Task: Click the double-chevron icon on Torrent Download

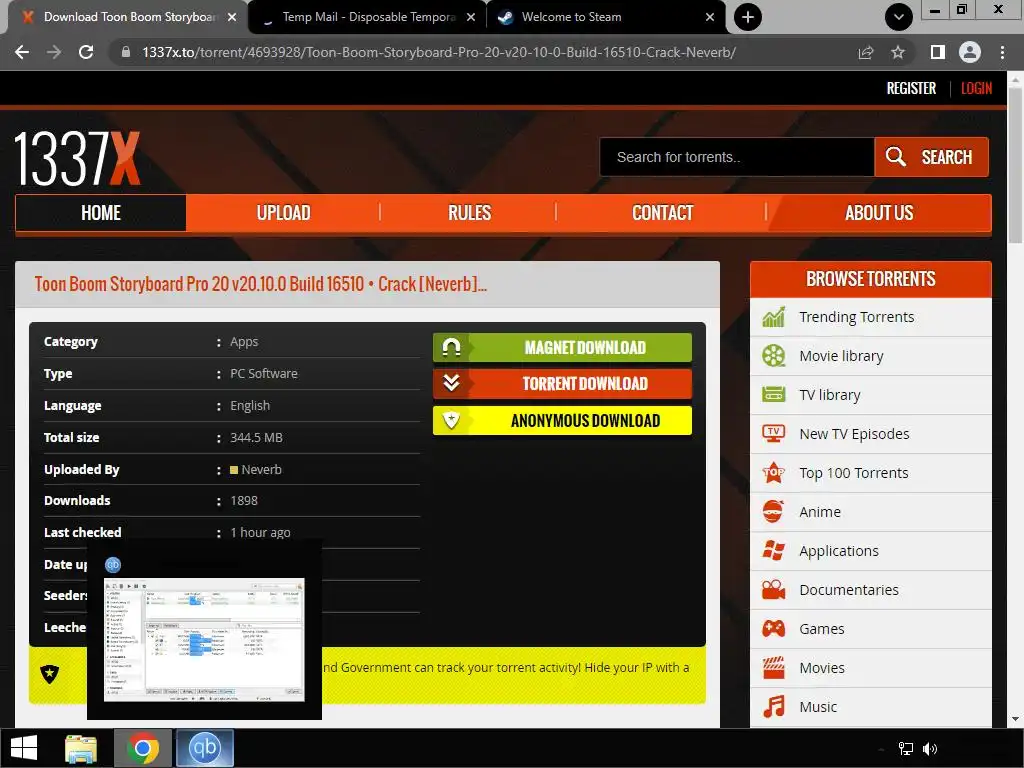Action: [x=451, y=383]
